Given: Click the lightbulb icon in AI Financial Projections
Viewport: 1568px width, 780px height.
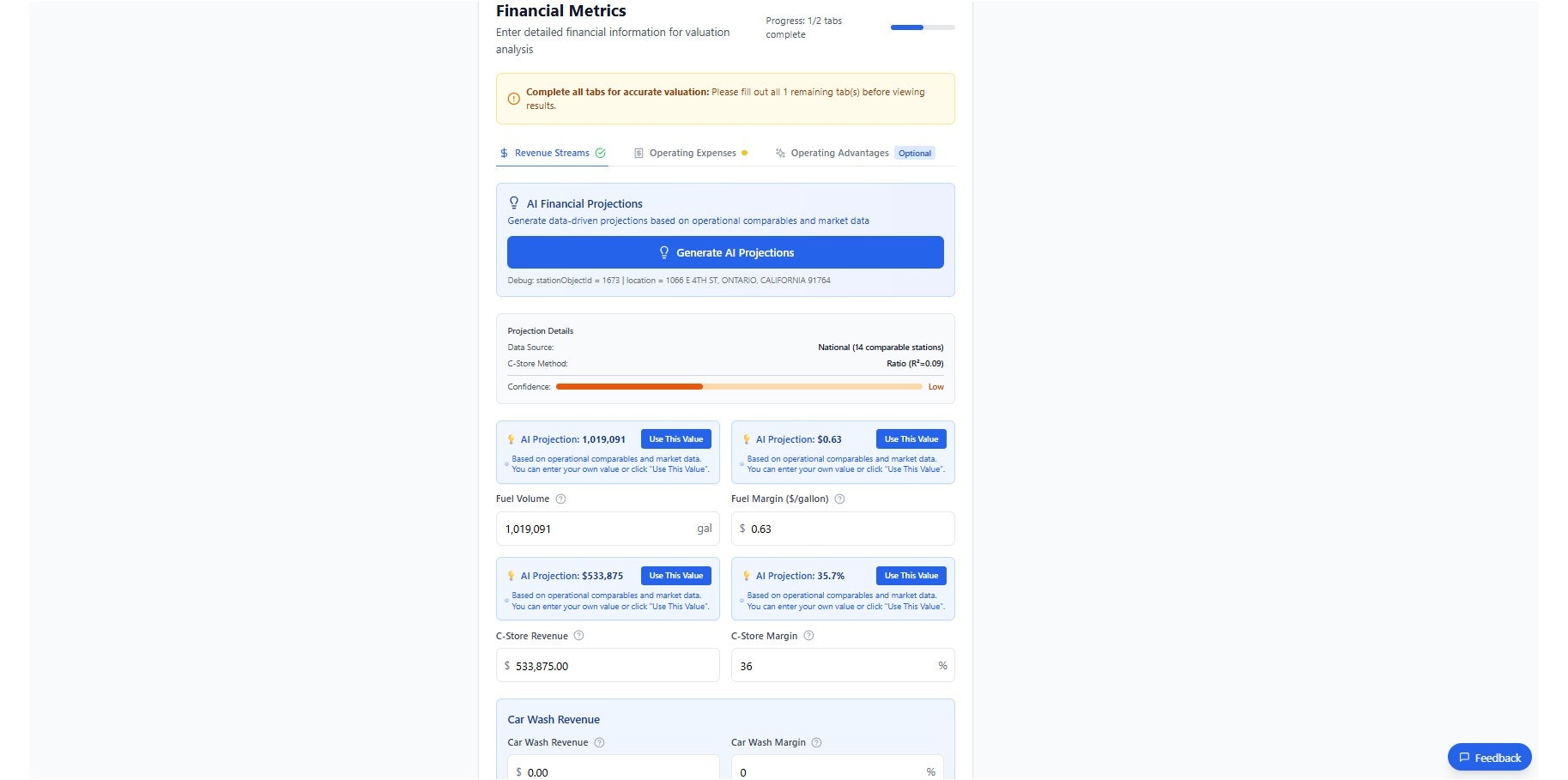Looking at the screenshot, I should click(514, 202).
